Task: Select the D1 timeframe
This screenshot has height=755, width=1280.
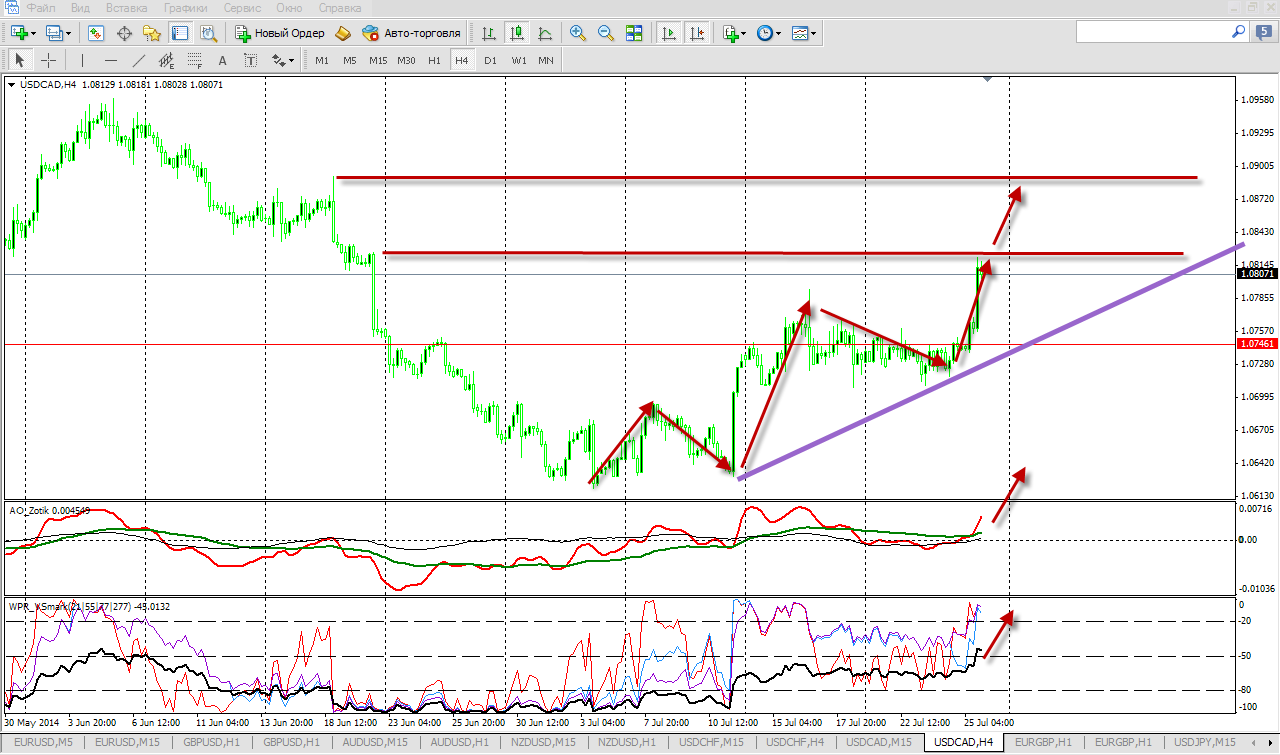Action: pos(490,60)
